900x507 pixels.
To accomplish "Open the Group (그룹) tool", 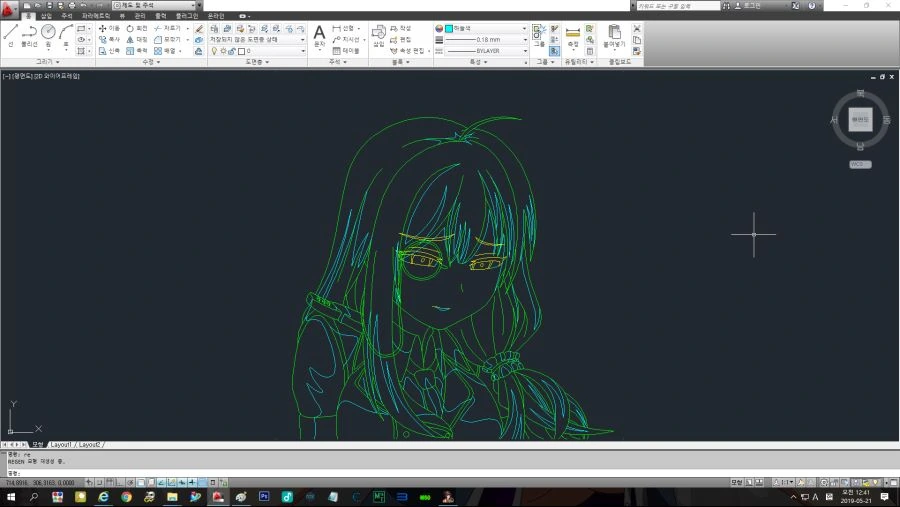I will point(538,36).
